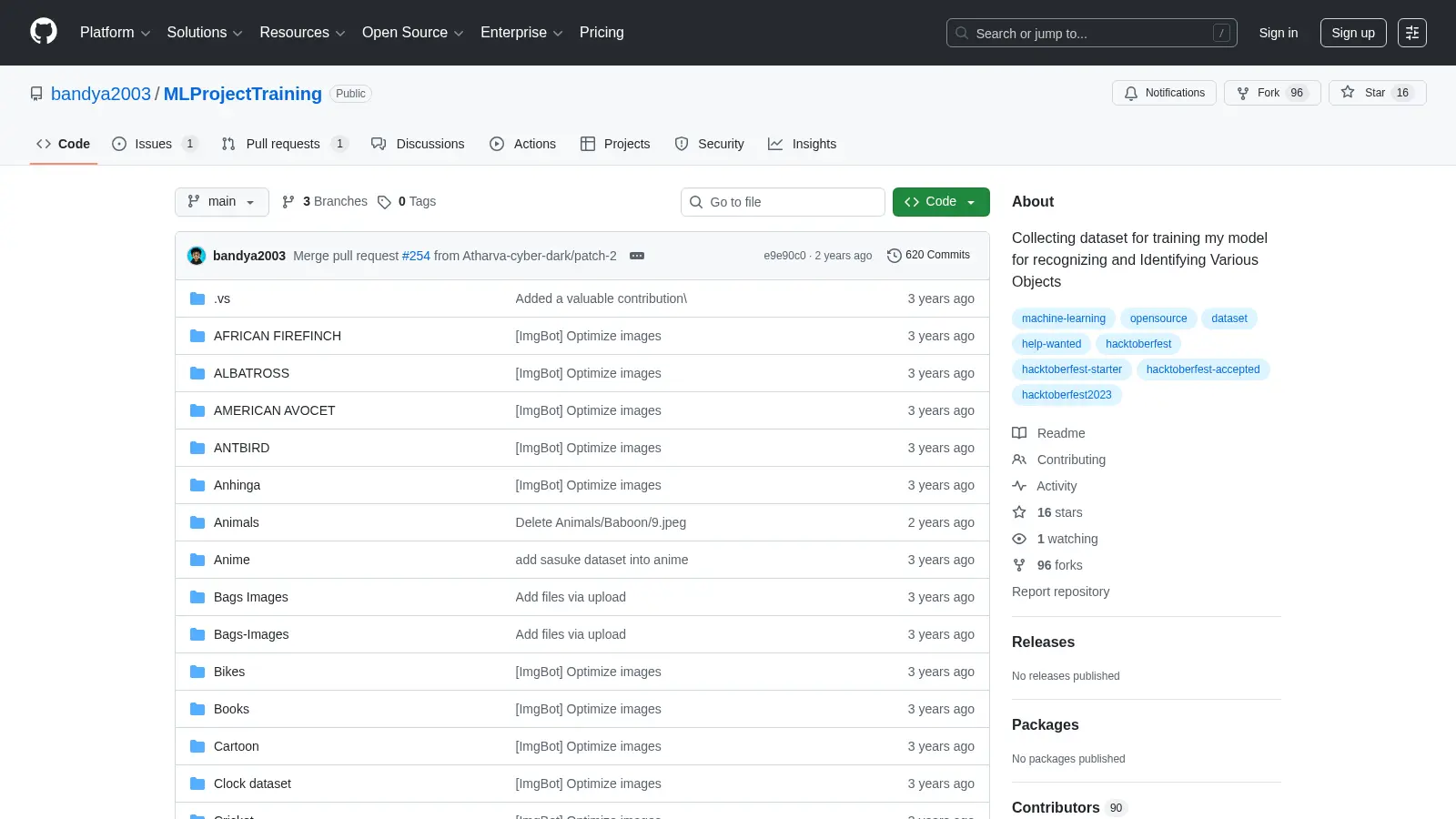Viewport: 1456px width, 819px height.
Task: Click the opensource topic tag
Action: (1158, 318)
